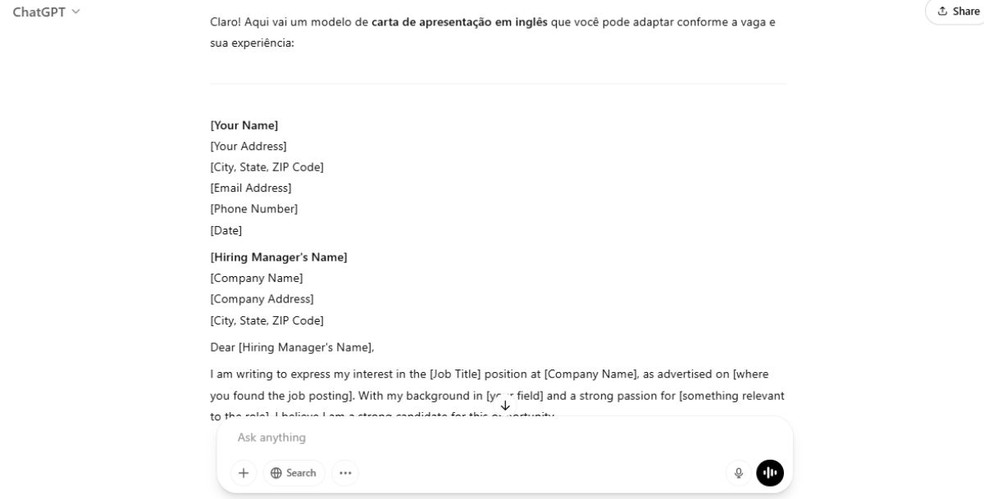Click the "[Date]" placeholder line
The image size is (984, 499).
[x=226, y=230]
